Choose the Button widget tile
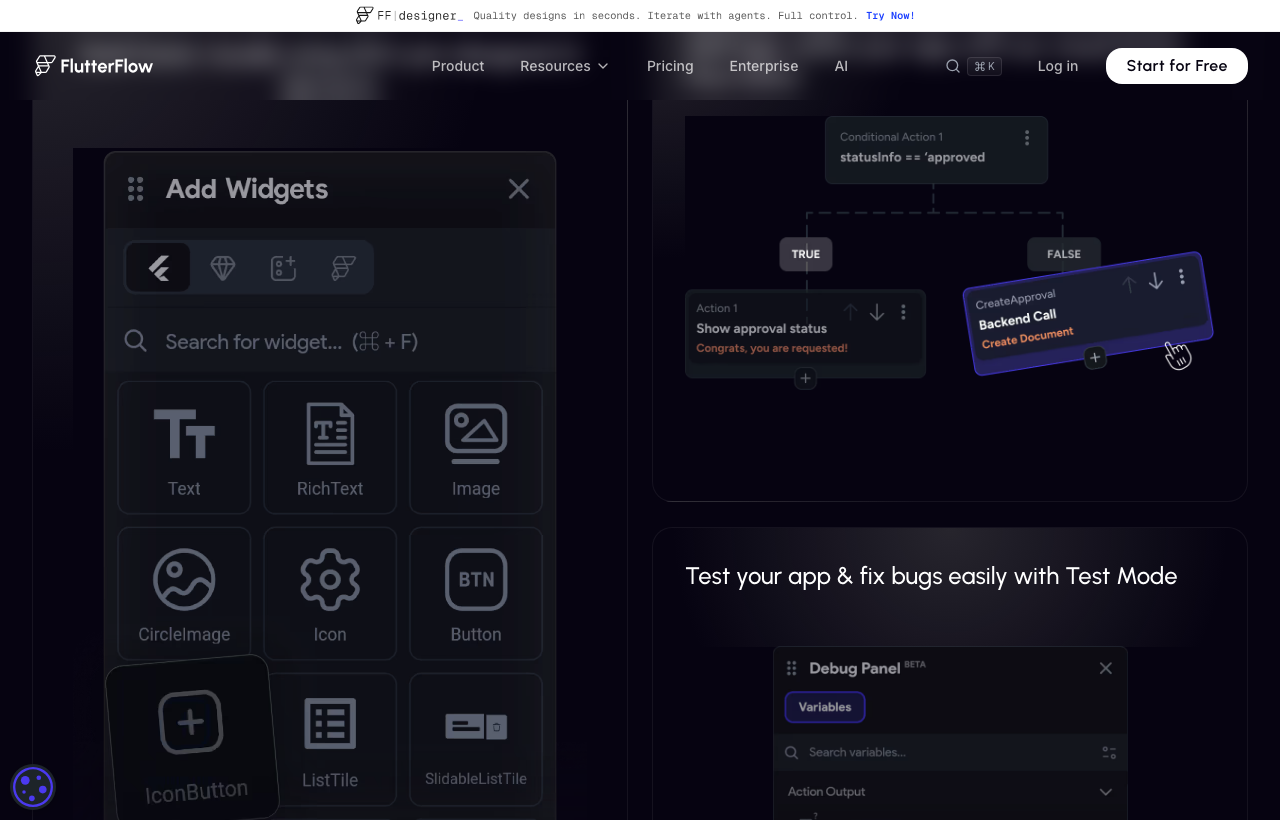The height and width of the screenshot is (820, 1280). click(476, 593)
